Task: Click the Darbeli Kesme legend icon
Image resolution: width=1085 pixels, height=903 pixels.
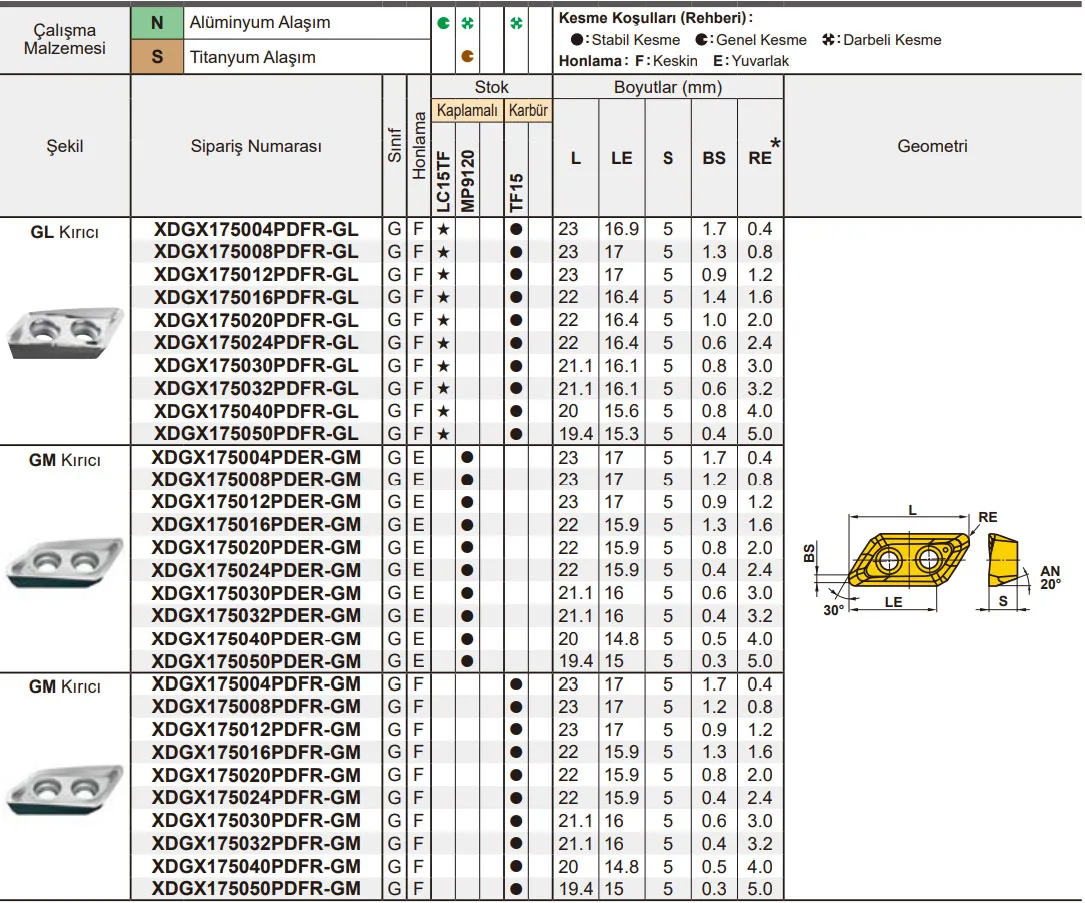Action: click(828, 40)
